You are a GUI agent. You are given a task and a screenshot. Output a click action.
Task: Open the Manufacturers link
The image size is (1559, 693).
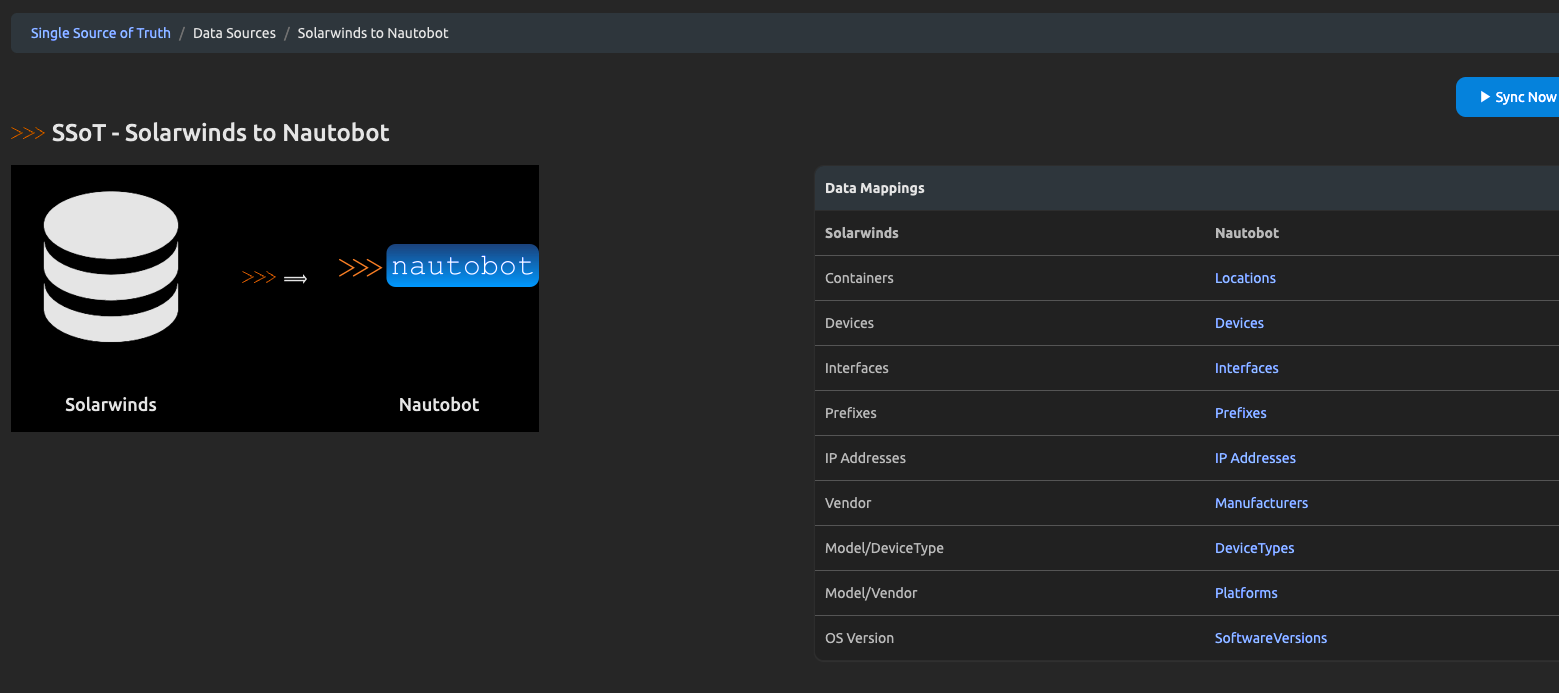pos(1261,503)
